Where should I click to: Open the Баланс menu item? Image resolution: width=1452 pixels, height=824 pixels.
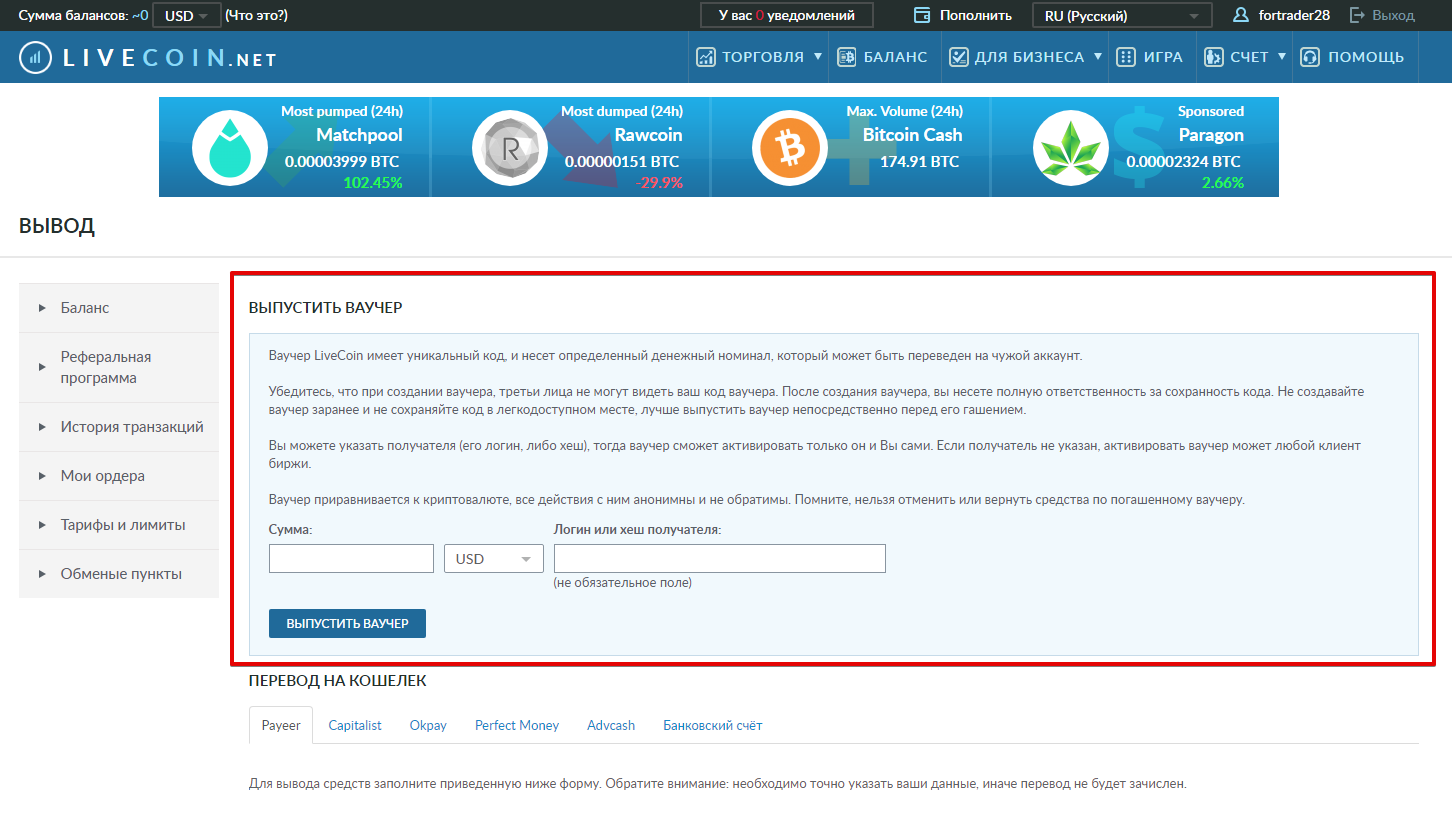click(x=896, y=57)
